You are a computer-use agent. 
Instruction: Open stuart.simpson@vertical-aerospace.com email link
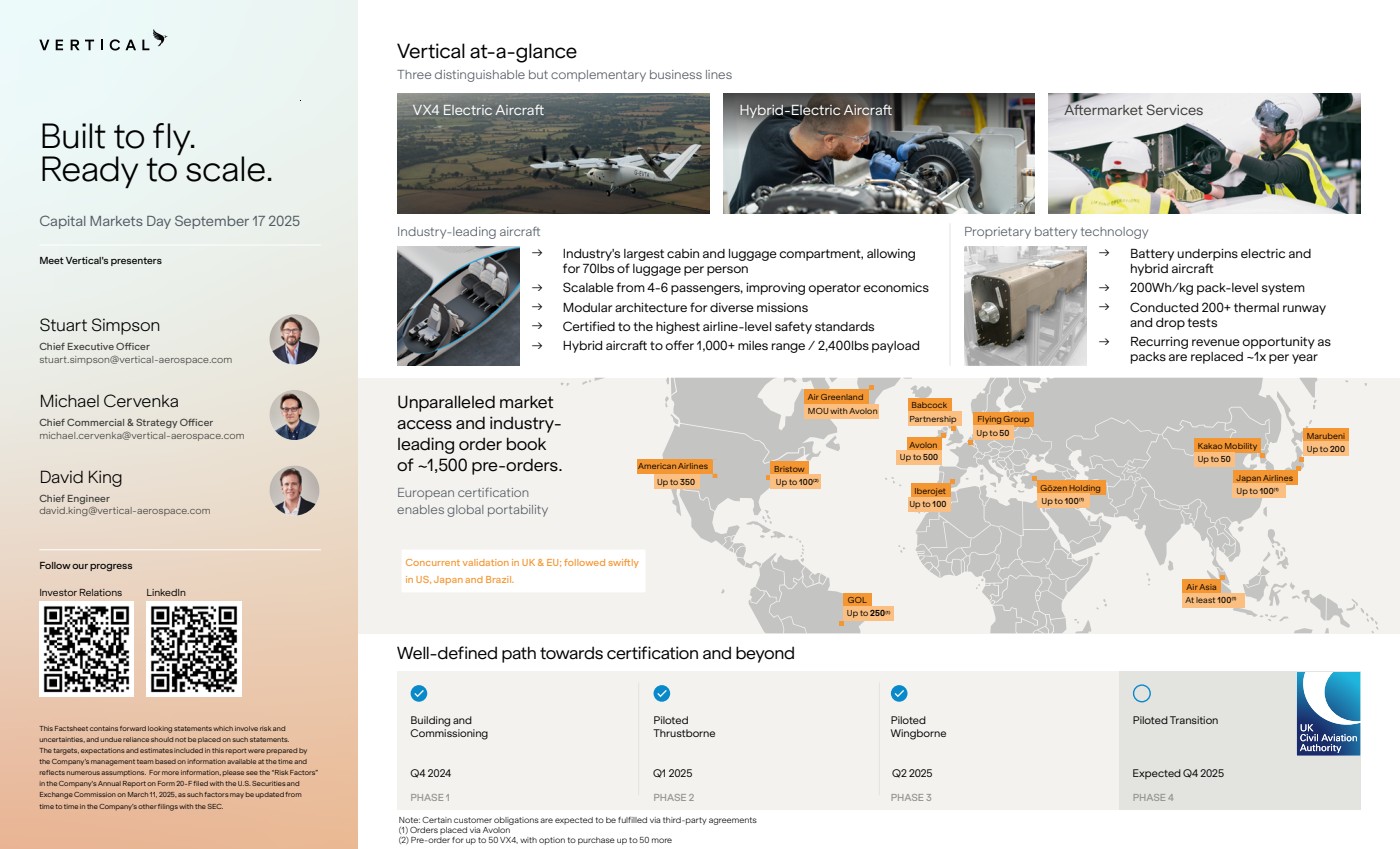coord(135,360)
